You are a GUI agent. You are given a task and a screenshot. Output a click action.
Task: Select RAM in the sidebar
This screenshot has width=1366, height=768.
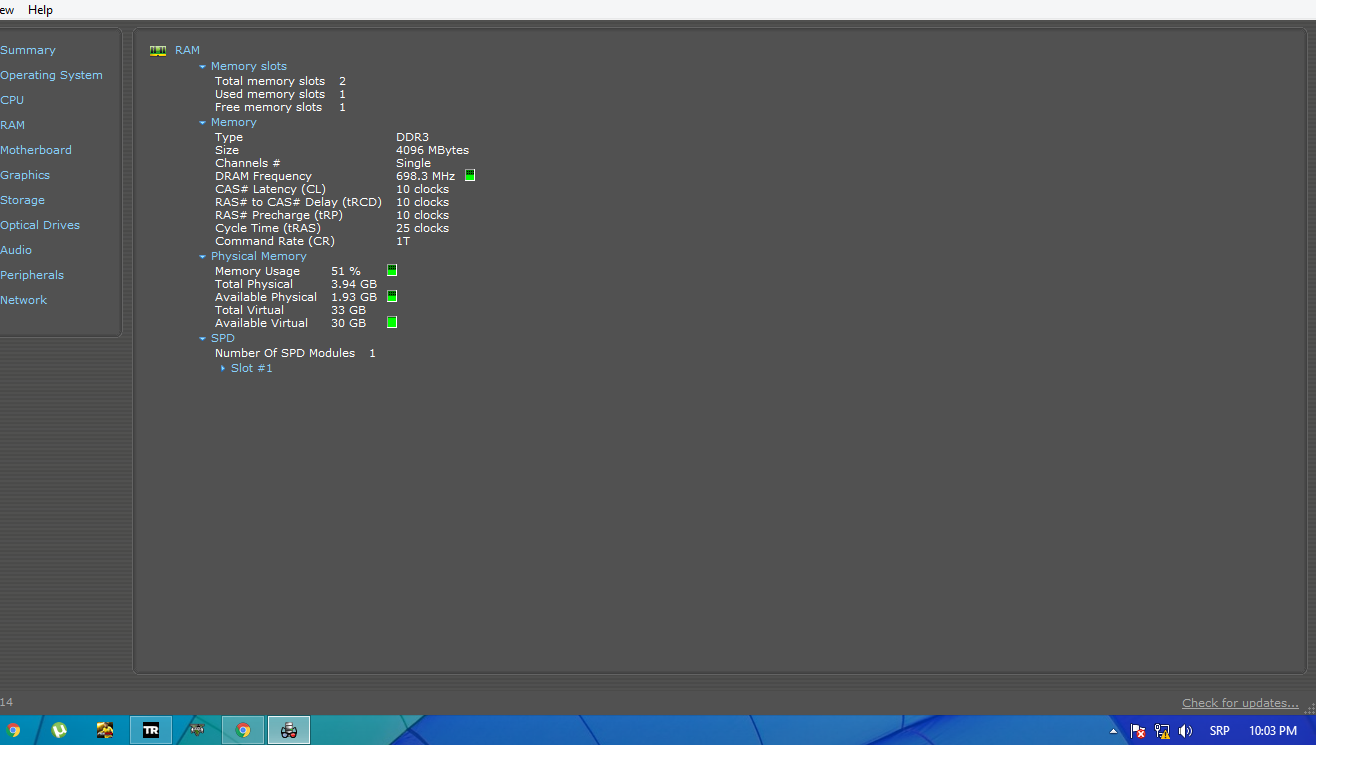[13, 125]
